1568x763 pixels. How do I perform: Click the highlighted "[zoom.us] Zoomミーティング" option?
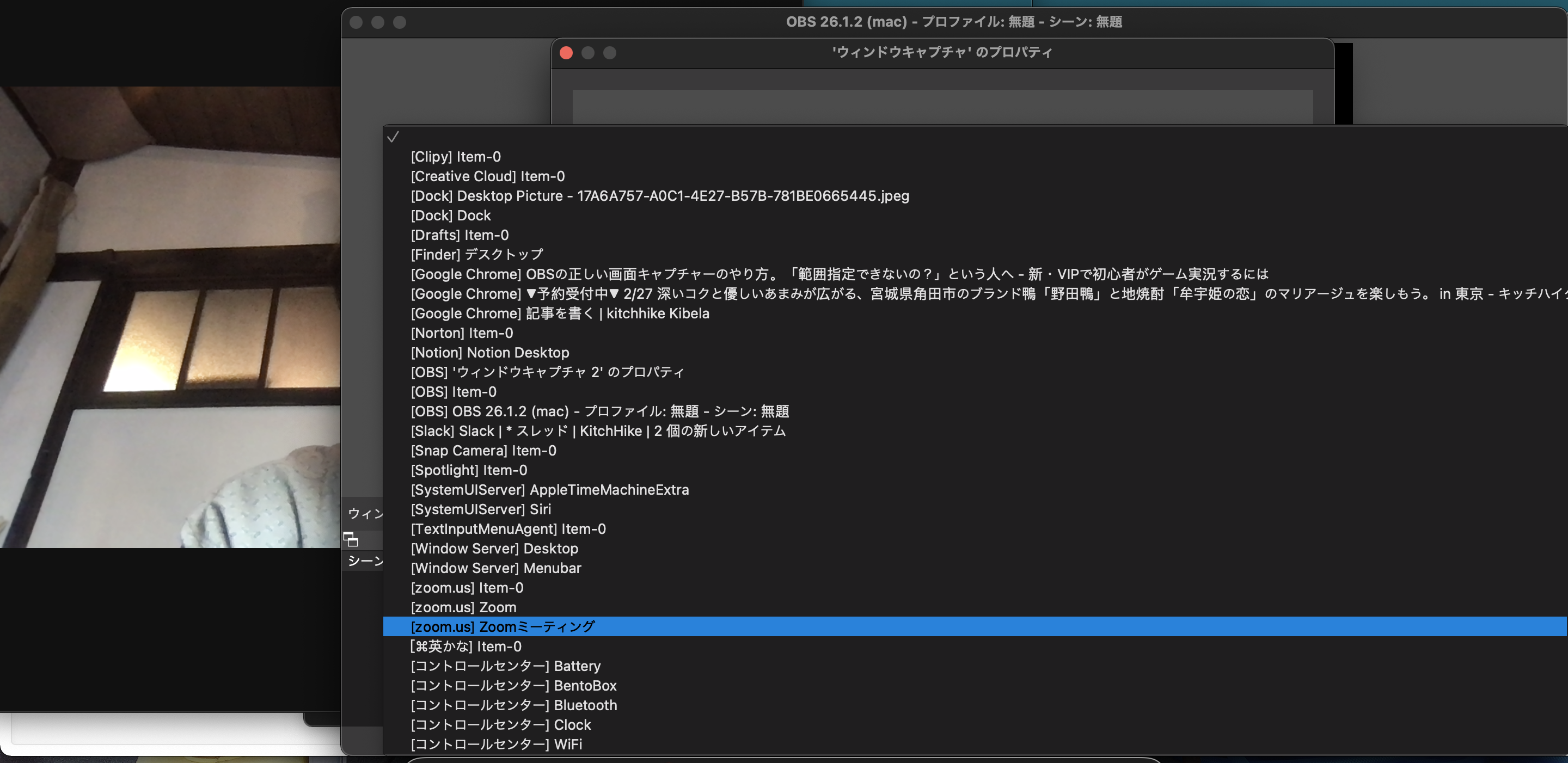tap(503, 626)
